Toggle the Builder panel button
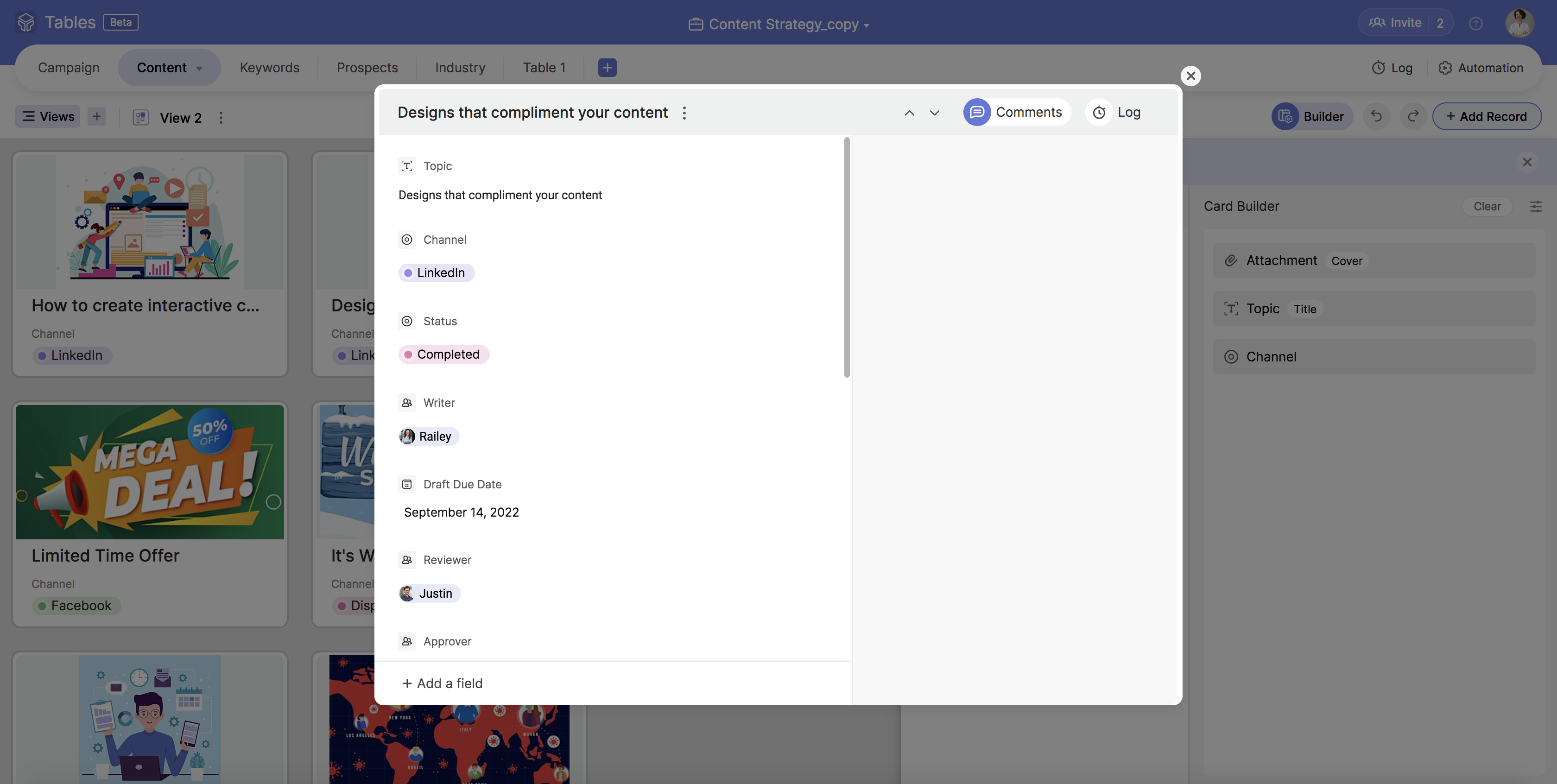Viewport: 1557px width, 784px height. coord(1311,116)
